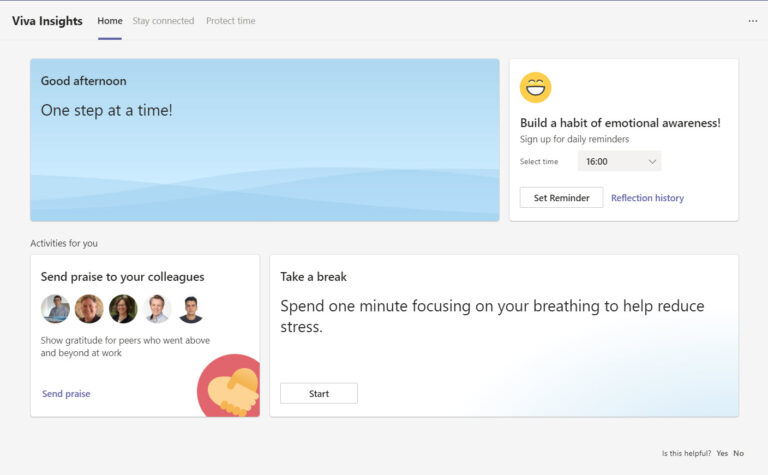Click the Select time label
768x475 pixels.
tap(539, 162)
